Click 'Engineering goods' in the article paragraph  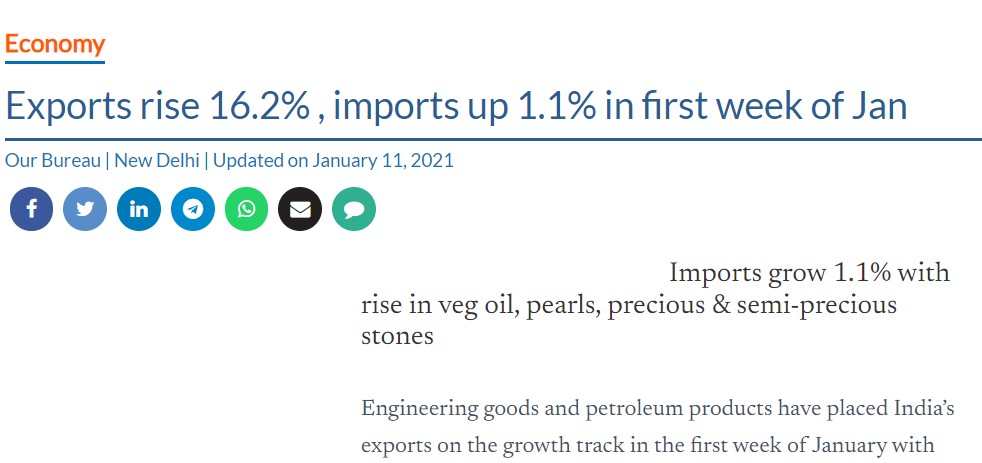pos(443,409)
